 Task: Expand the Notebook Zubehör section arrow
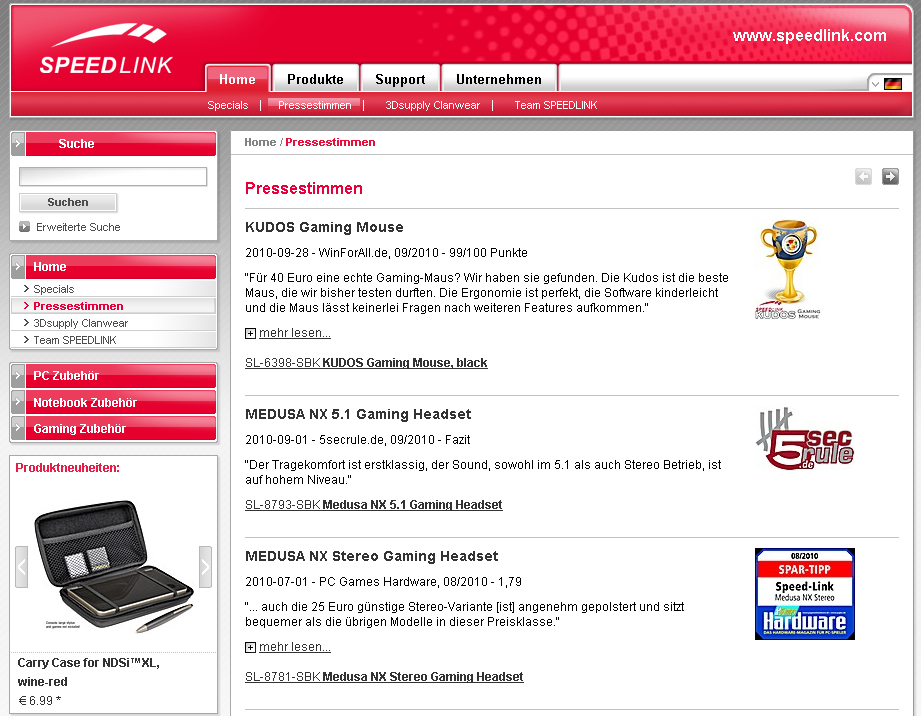pos(18,402)
